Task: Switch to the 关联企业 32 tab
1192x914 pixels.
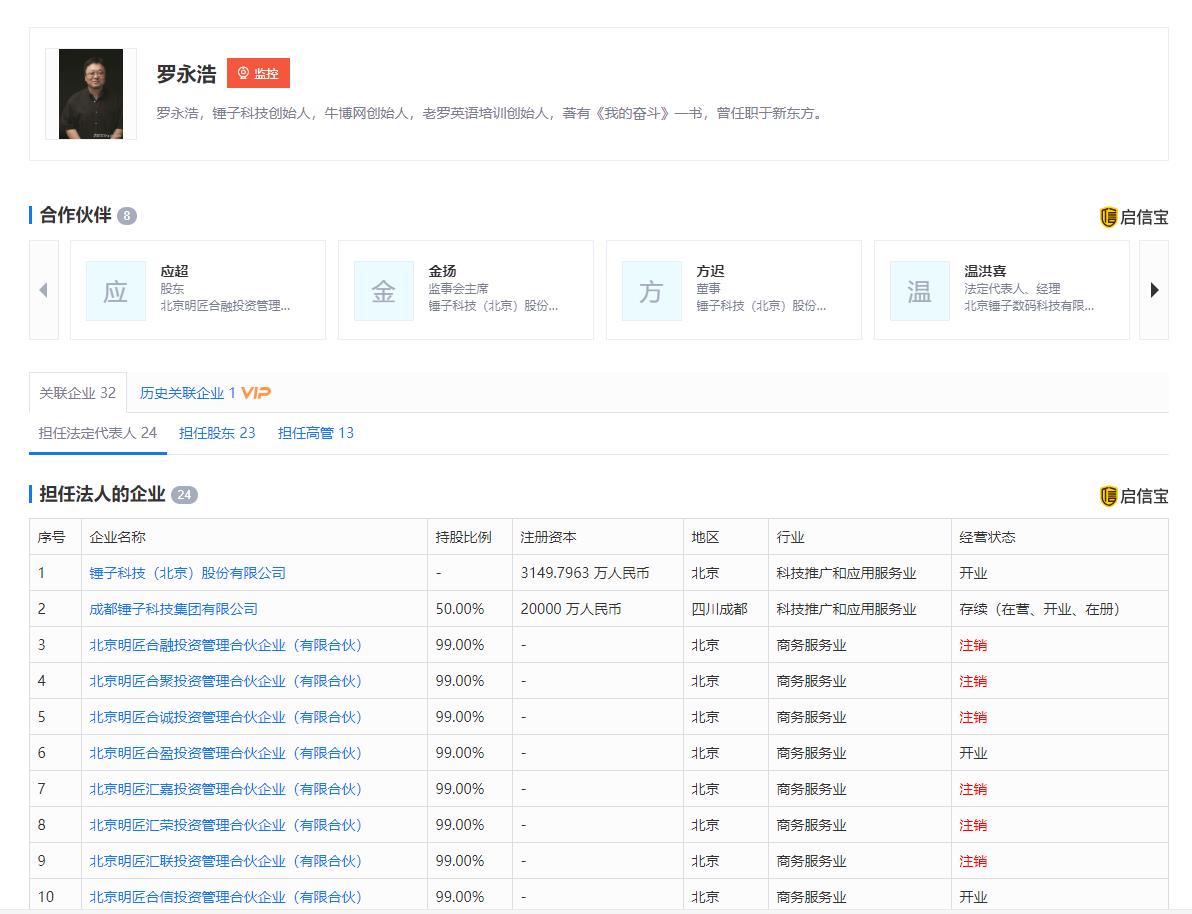Action: click(78, 393)
